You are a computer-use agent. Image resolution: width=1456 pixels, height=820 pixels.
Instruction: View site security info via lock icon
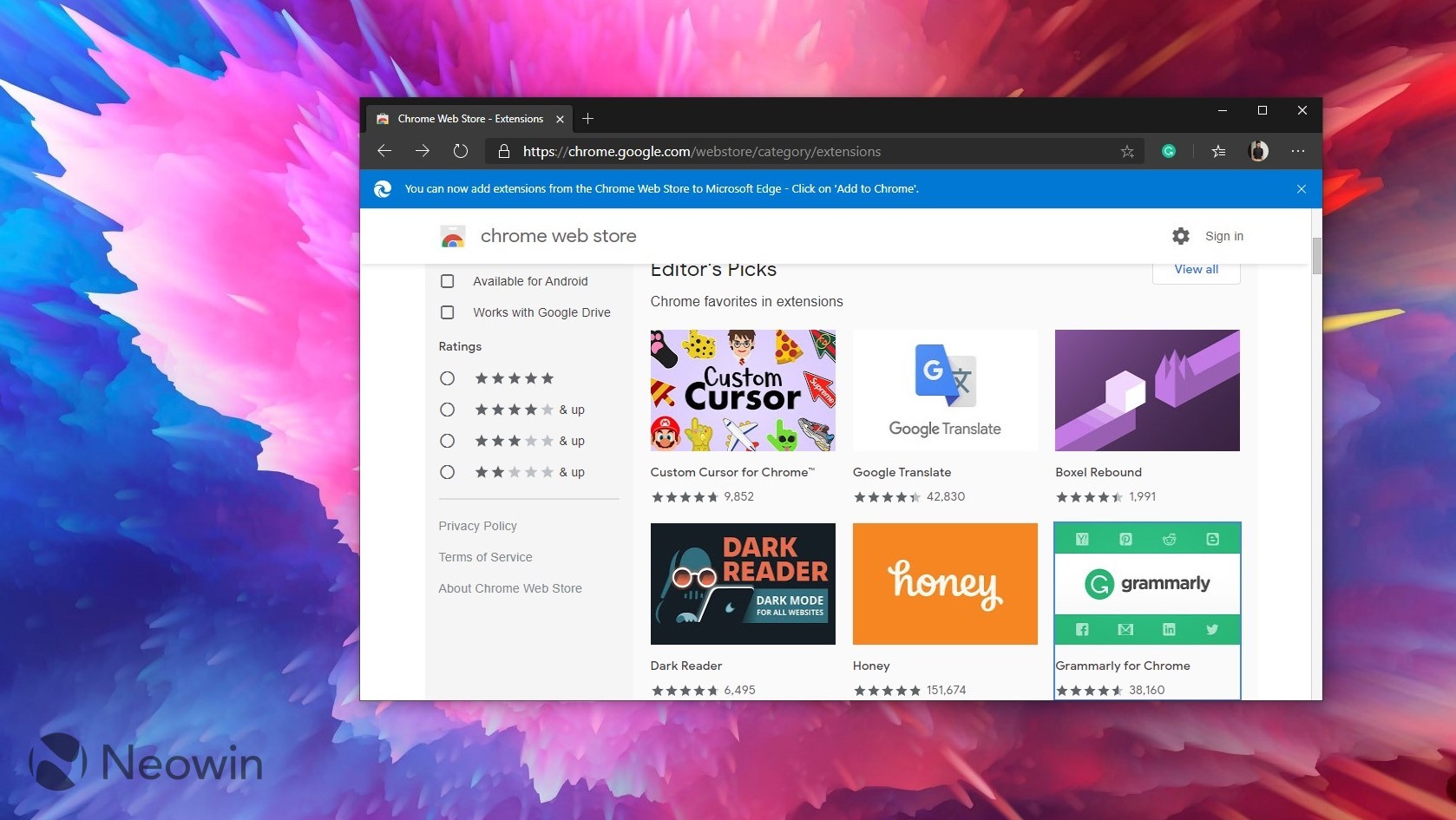(503, 150)
